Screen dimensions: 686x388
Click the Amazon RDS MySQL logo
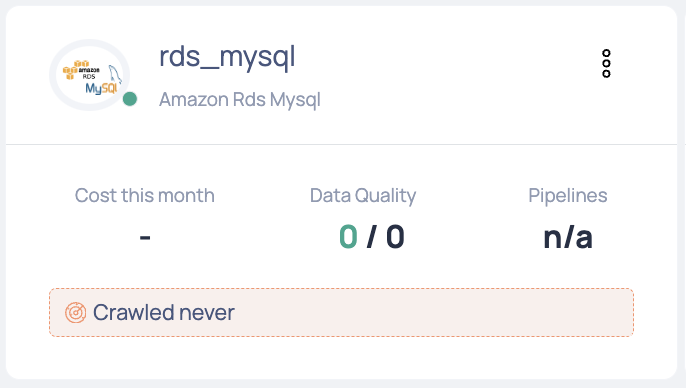point(90,75)
